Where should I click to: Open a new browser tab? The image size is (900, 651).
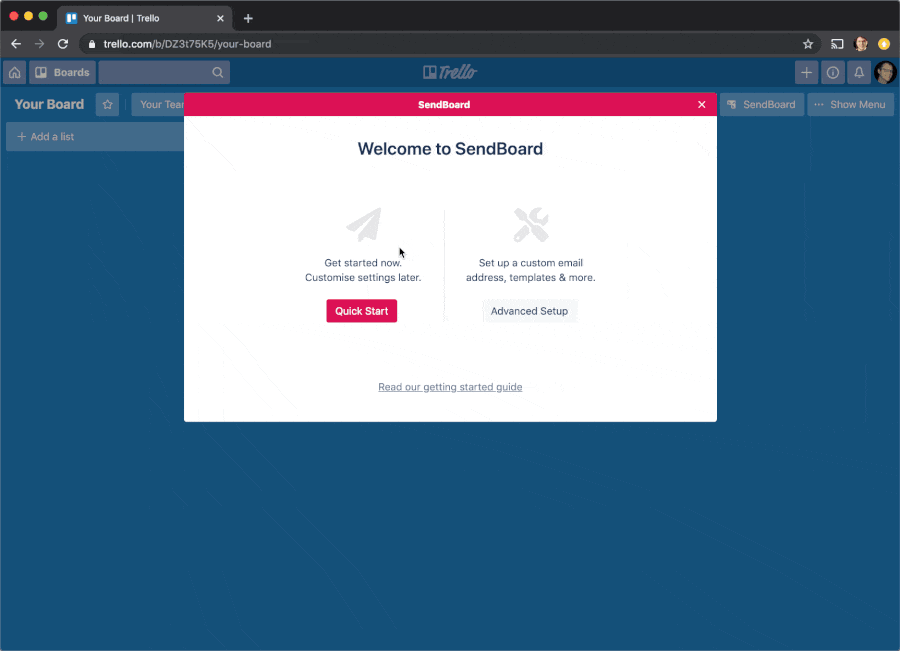click(x=248, y=18)
